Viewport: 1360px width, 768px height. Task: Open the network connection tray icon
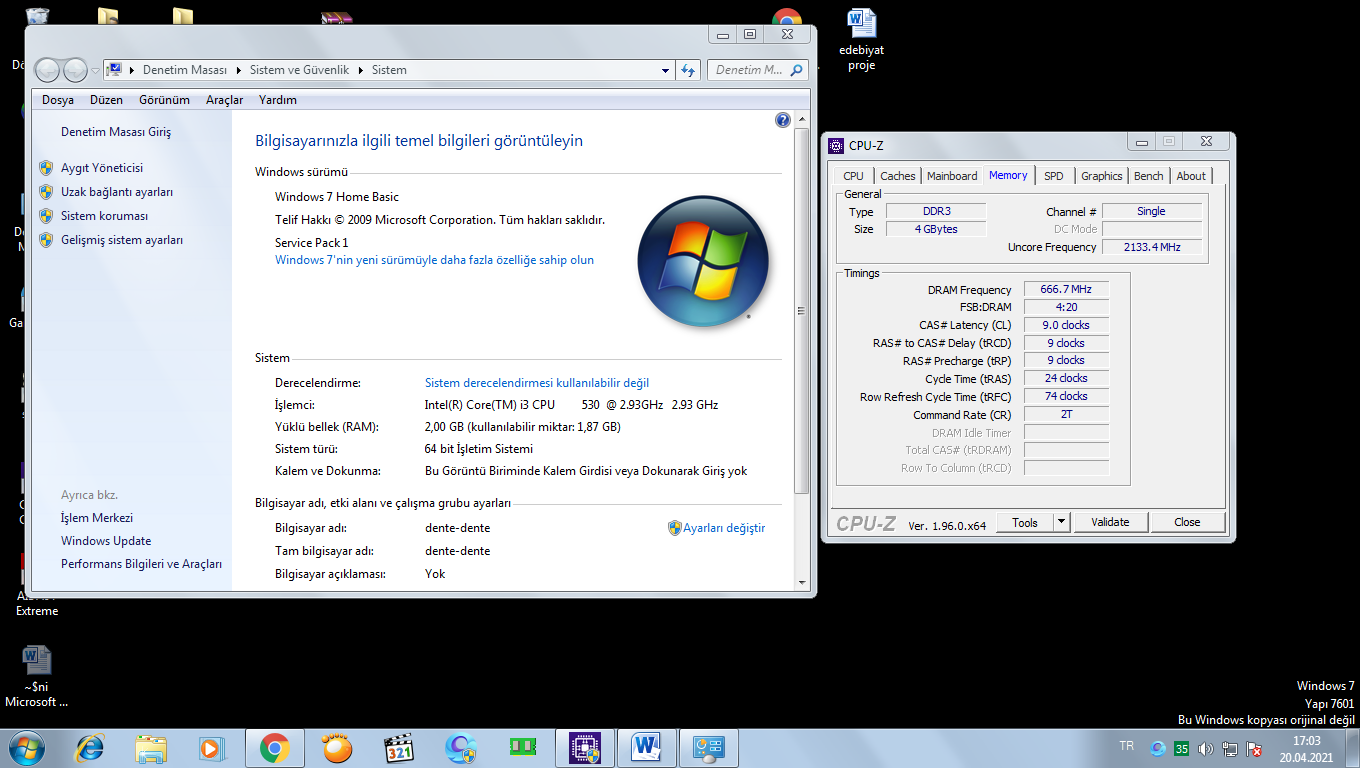coord(1229,749)
